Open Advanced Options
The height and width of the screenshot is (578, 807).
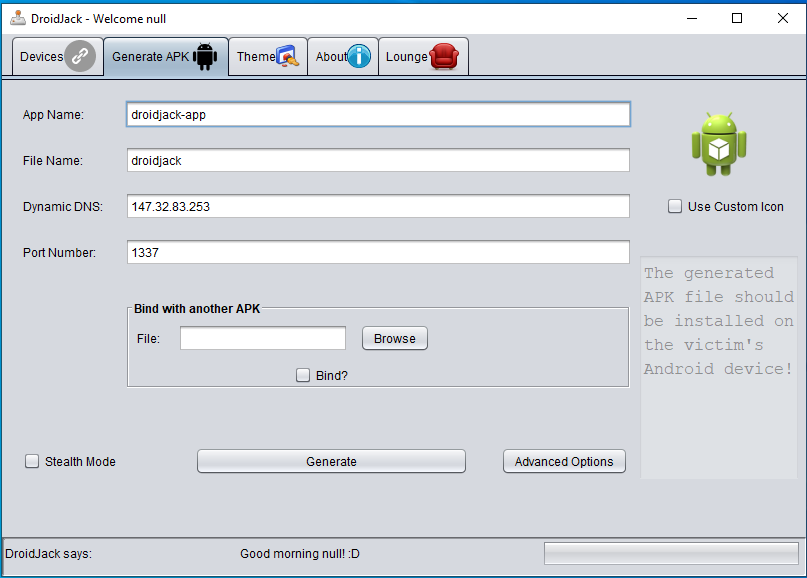coord(564,461)
